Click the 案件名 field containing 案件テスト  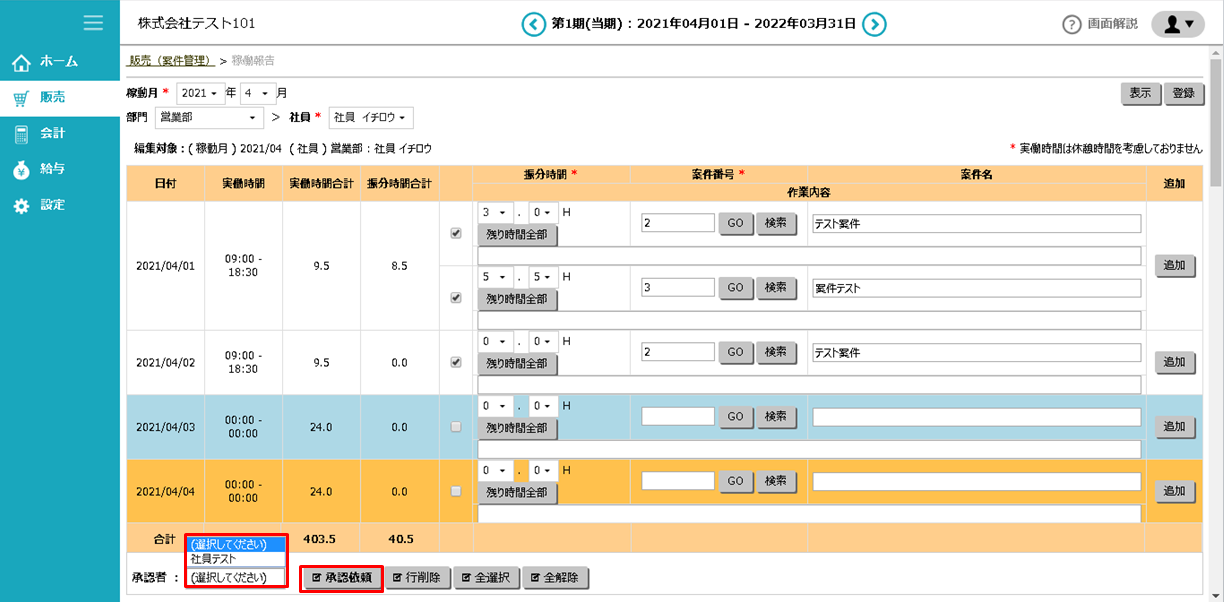(976, 288)
